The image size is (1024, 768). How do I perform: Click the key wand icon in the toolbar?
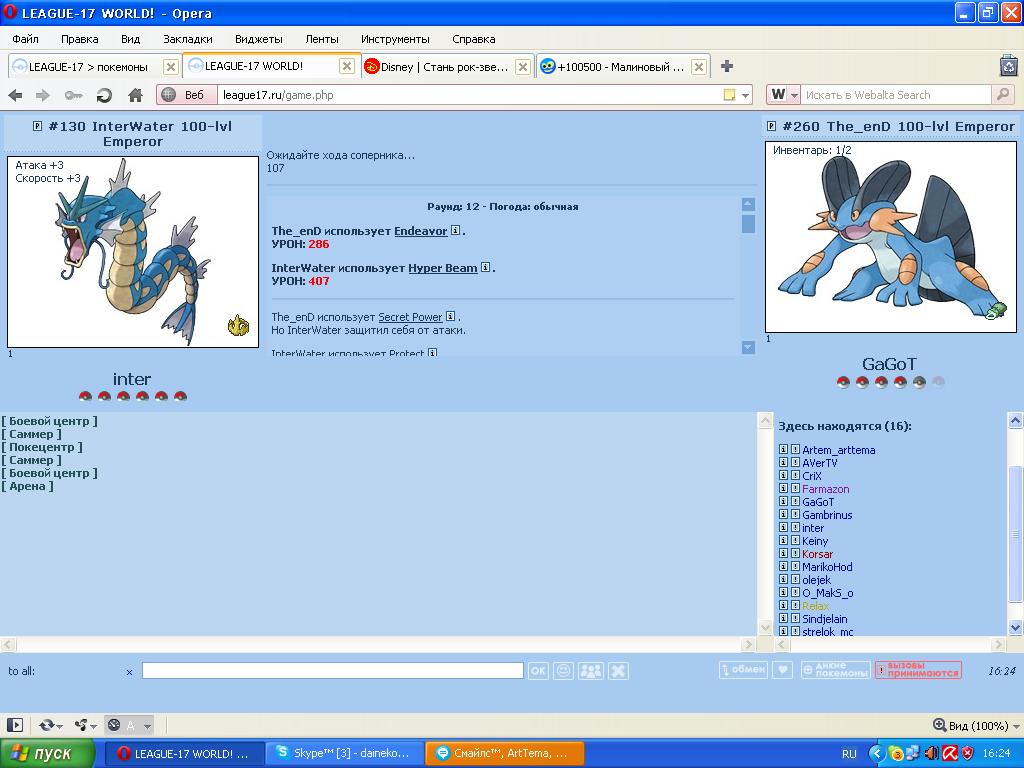(x=73, y=95)
